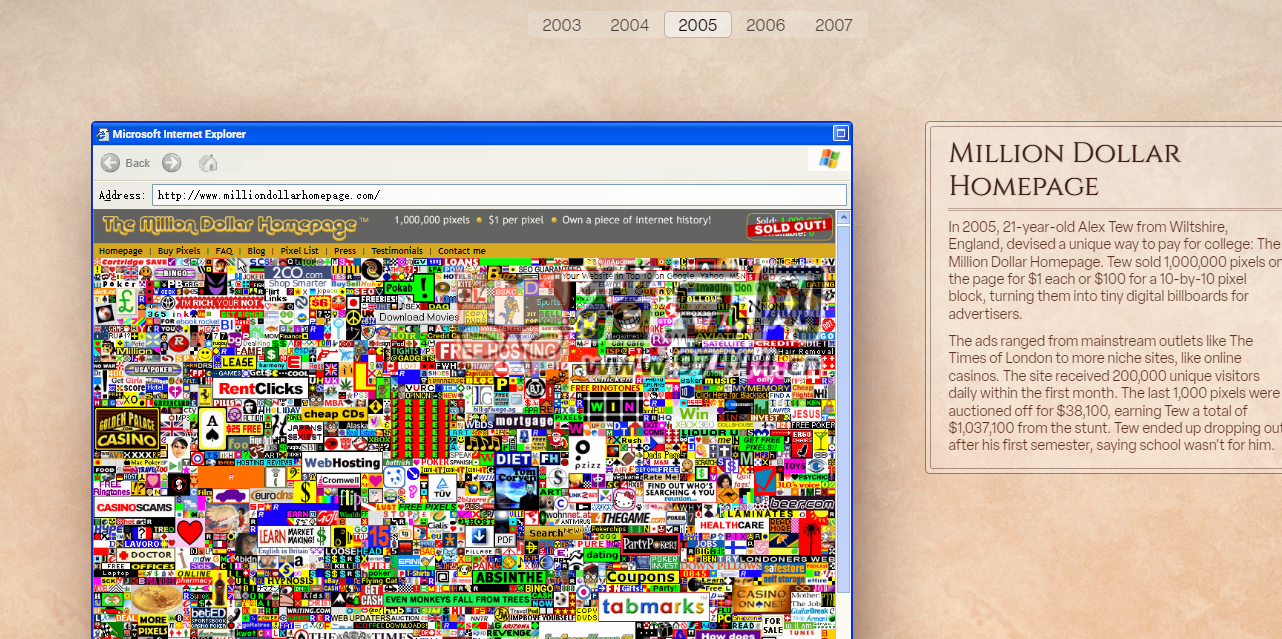Click the scrollbar up arrow

(x=843, y=217)
